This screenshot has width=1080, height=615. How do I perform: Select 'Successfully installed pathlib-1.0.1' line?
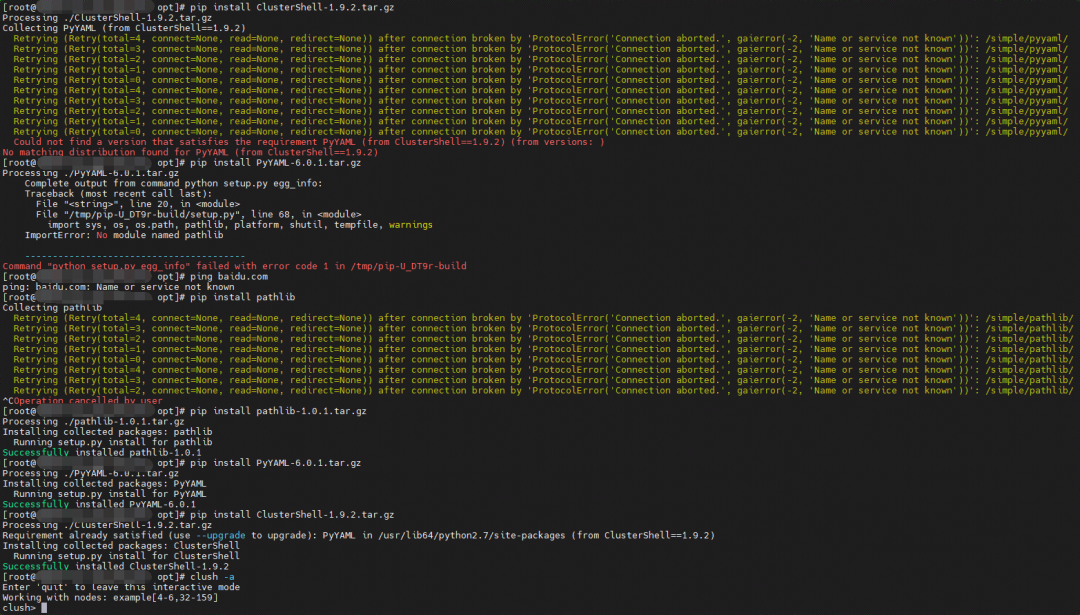[x=102, y=452]
